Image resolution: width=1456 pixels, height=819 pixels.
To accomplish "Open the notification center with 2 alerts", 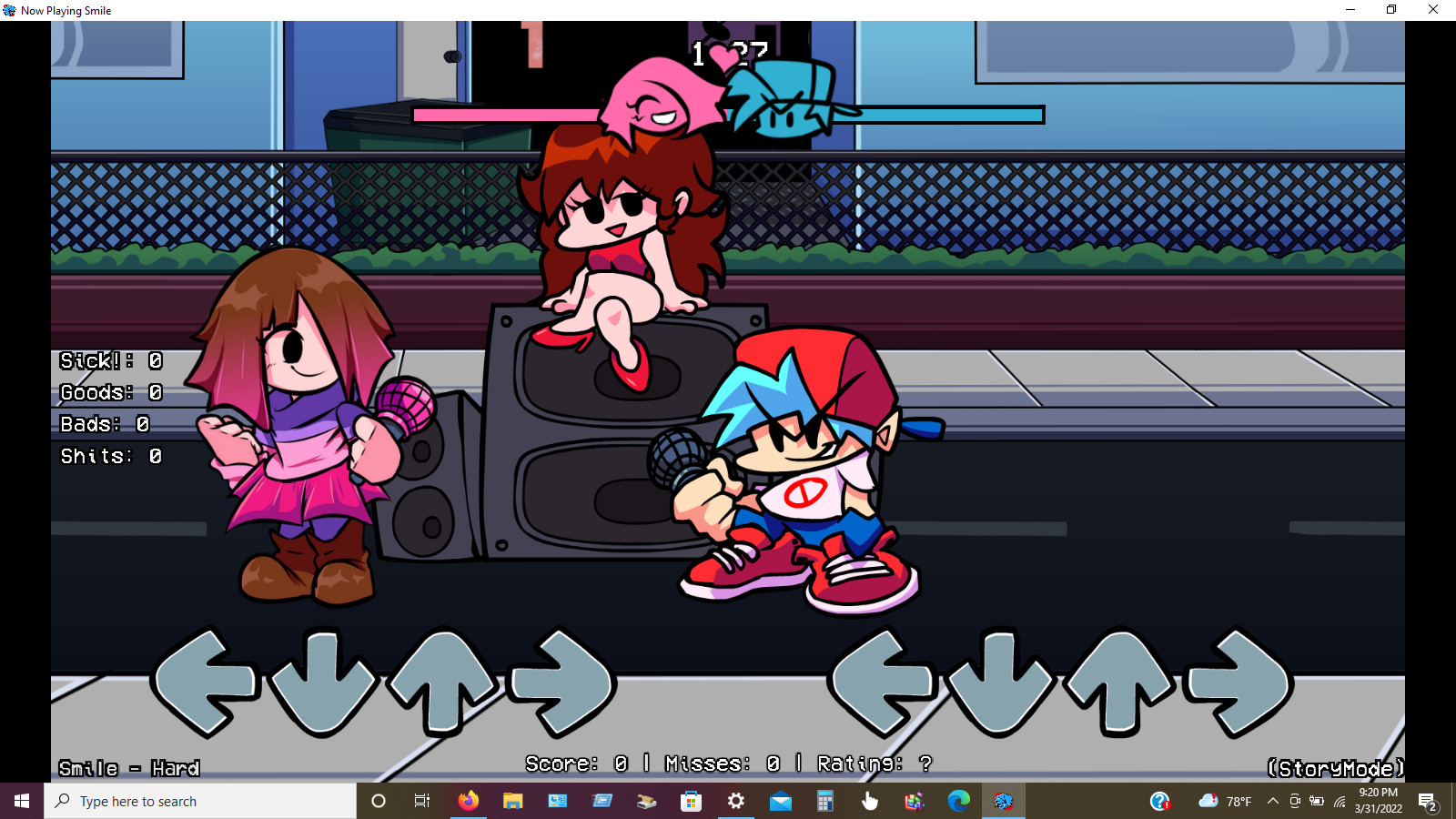I will [x=1427, y=802].
